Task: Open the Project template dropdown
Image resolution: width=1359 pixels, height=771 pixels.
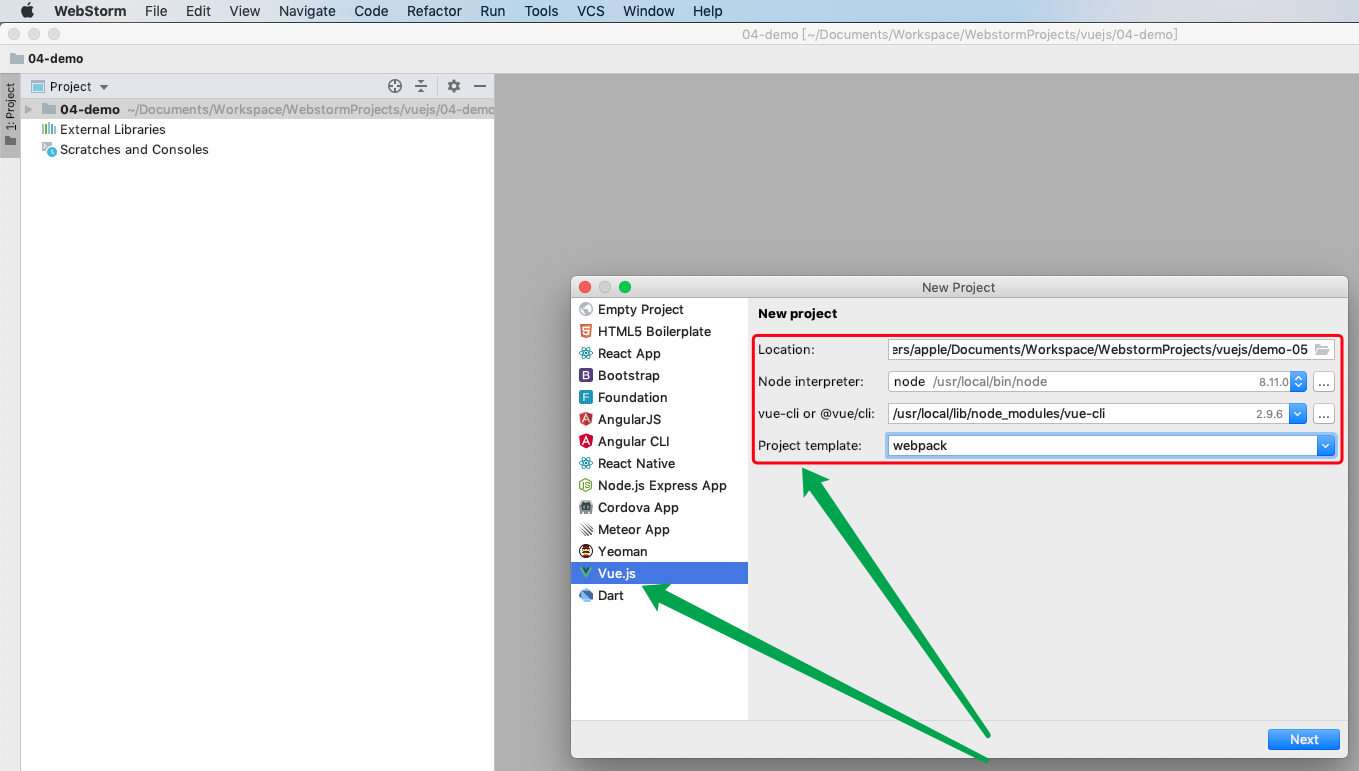Action: (1326, 445)
